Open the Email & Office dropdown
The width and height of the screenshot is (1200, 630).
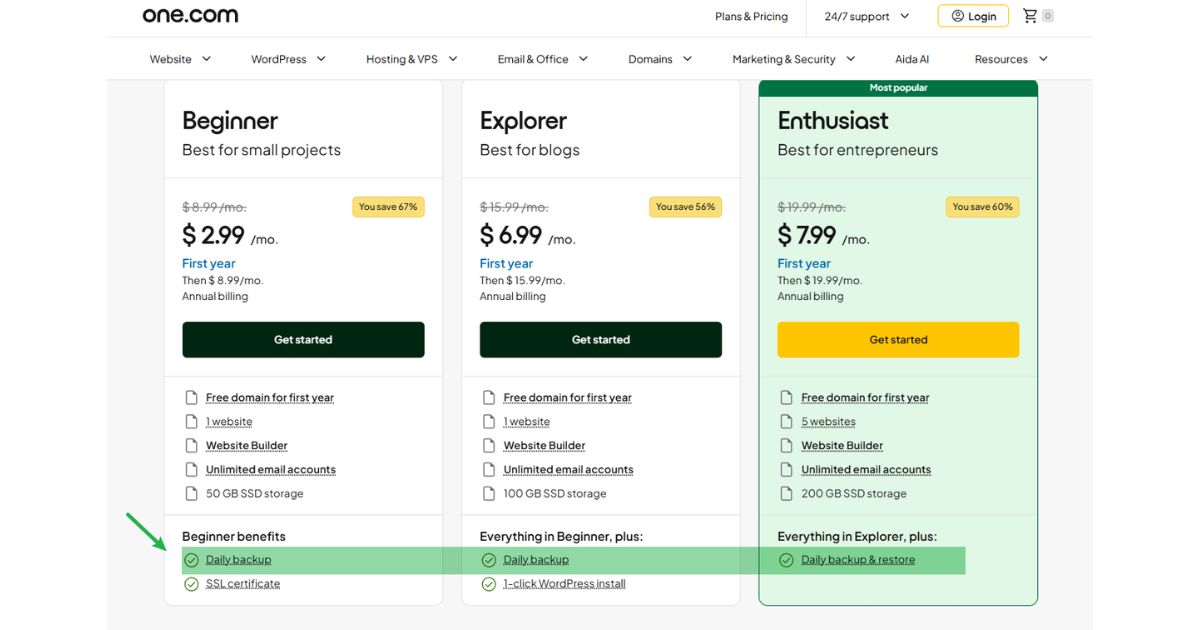(543, 59)
